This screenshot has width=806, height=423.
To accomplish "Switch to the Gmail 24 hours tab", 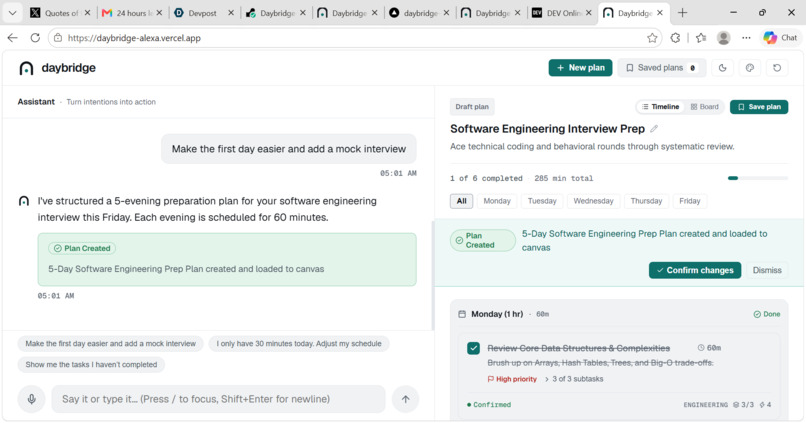I will point(133,13).
